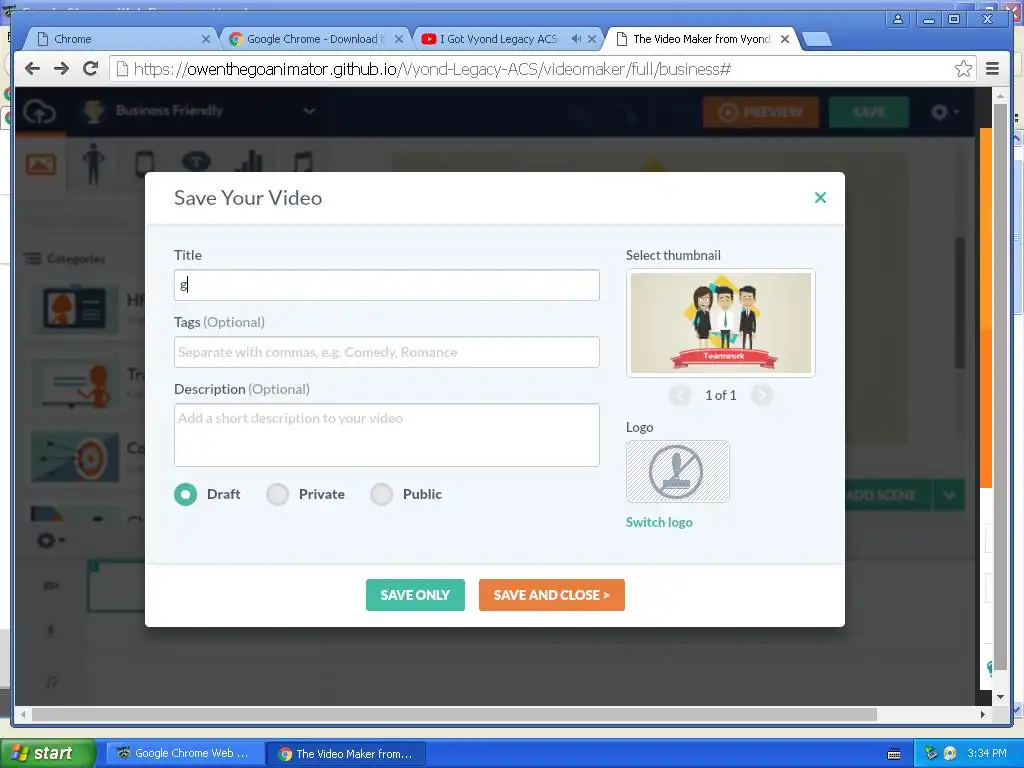The height and width of the screenshot is (768, 1024).
Task: Select the Private radio option
Action: click(x=278, y=494)
